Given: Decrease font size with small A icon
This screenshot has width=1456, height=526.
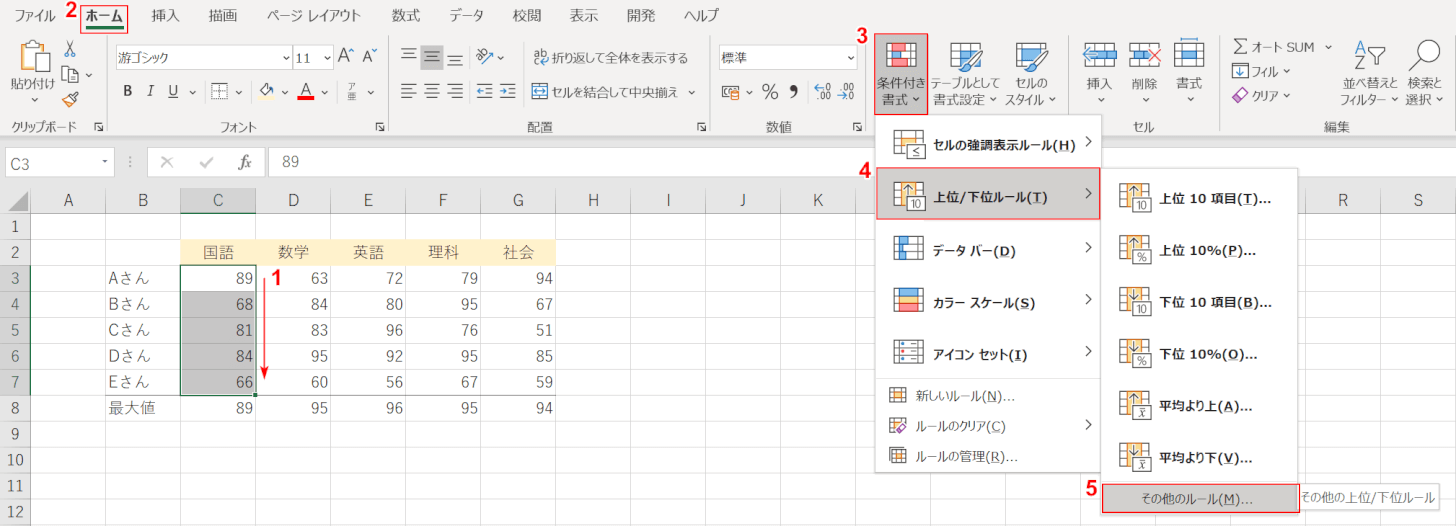Looking at the screenshot, I should [x=369, y=56].
